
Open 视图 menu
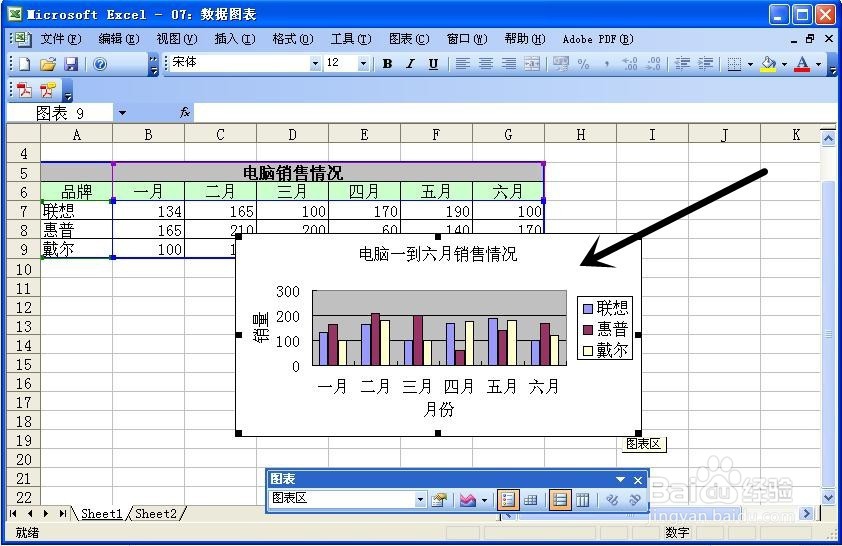177,39
